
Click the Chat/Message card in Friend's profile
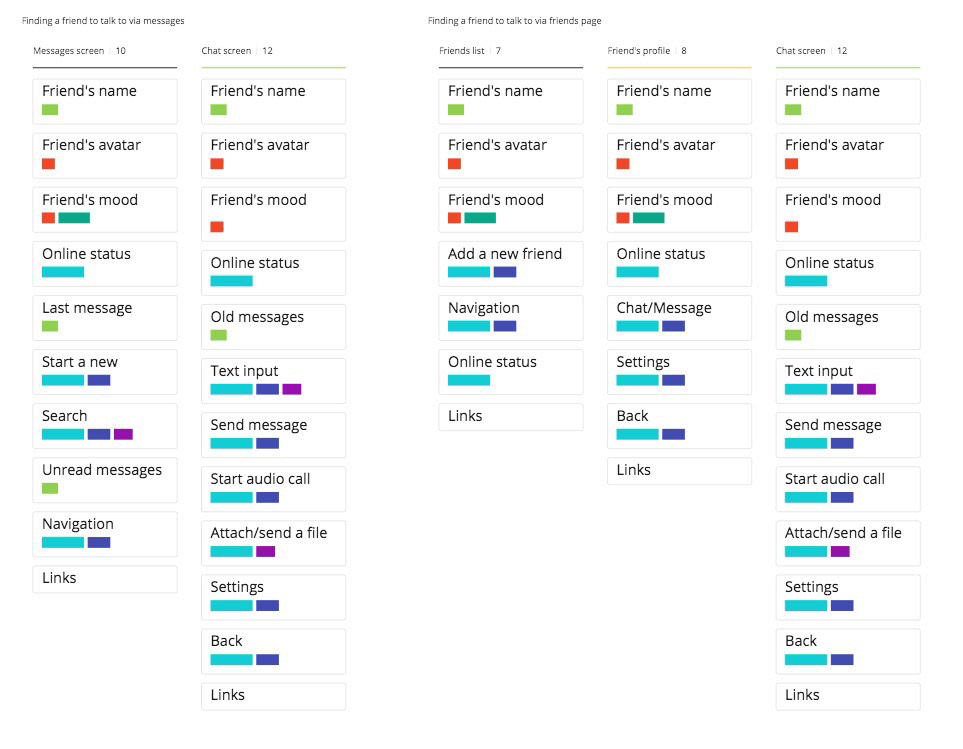pos(679,317)
